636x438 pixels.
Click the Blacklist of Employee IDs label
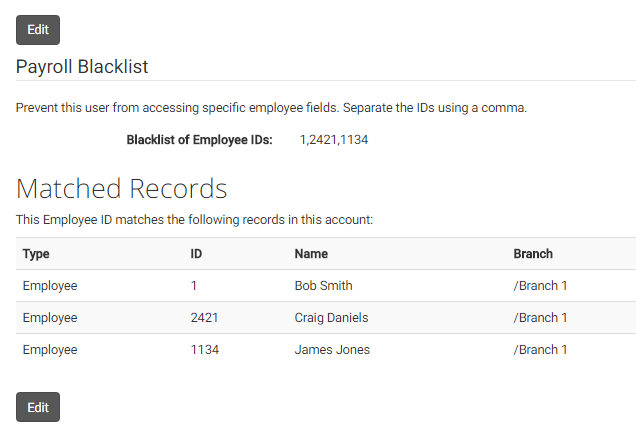(199, 140)
